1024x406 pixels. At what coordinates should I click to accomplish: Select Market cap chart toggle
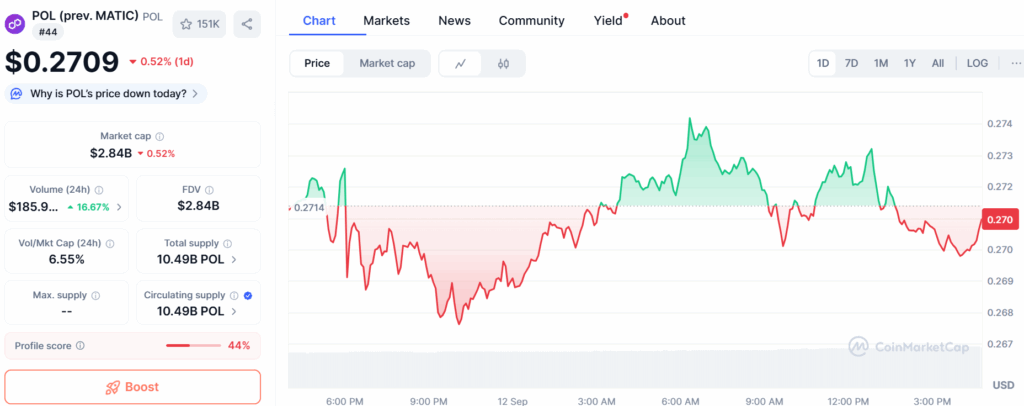[x=387, y=63]
